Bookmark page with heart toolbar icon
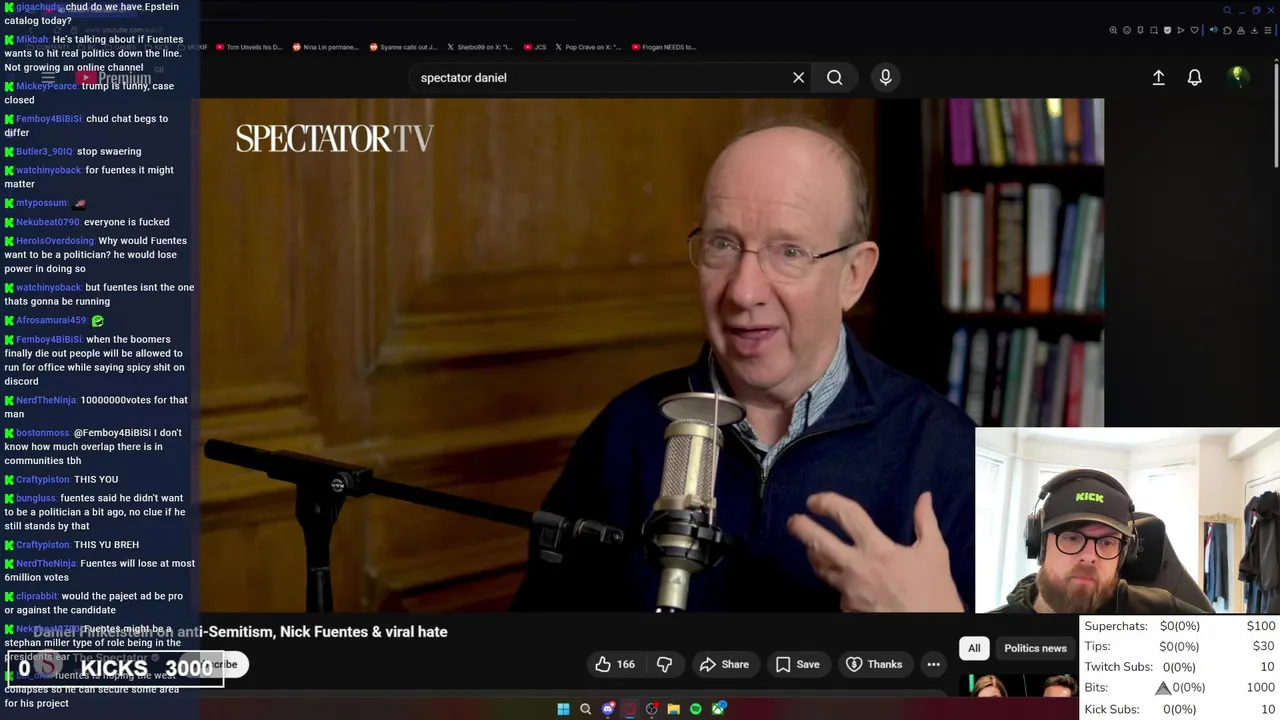 [1194, 30]
